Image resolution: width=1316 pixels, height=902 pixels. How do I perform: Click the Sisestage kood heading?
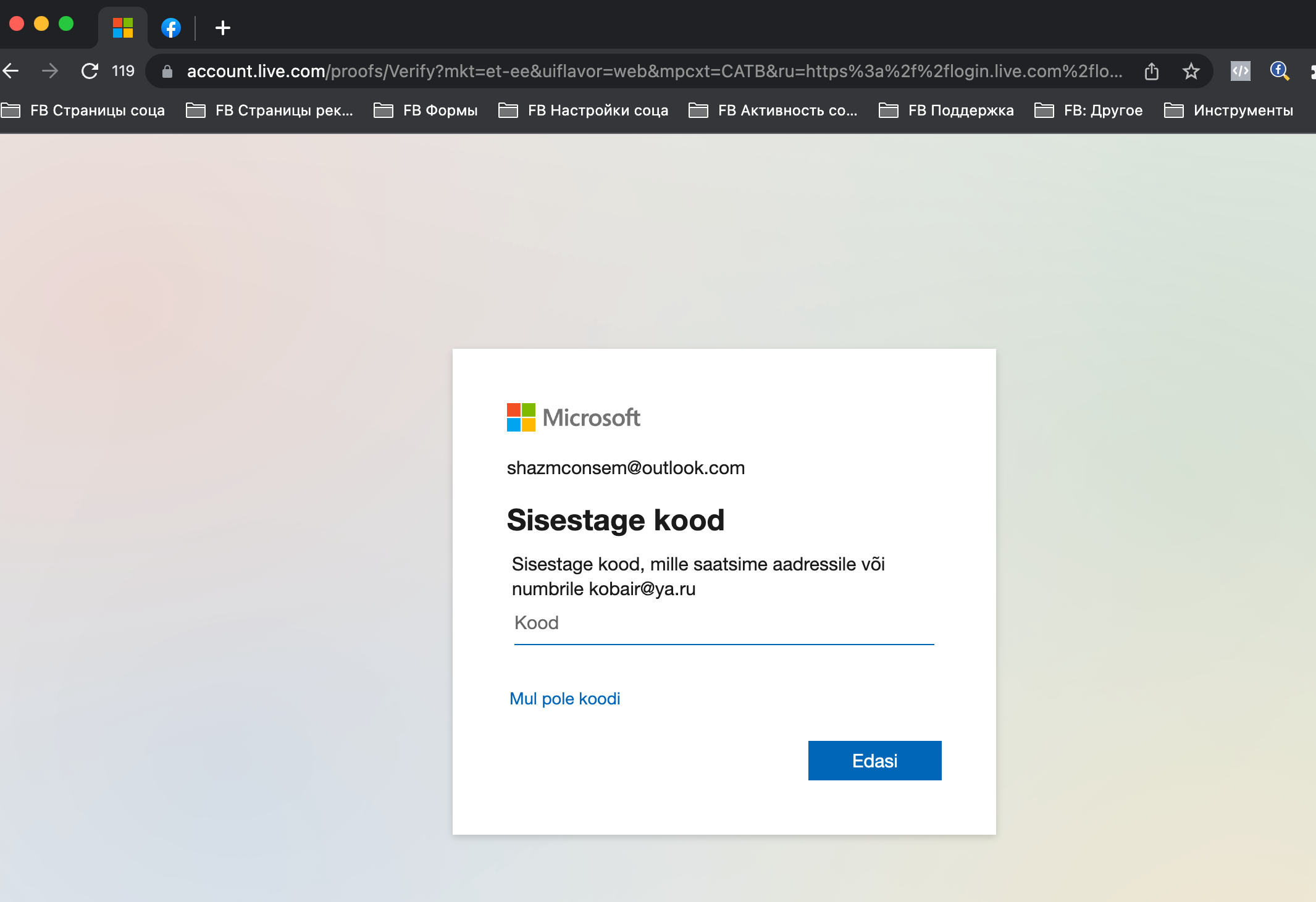tap(615, 520)
